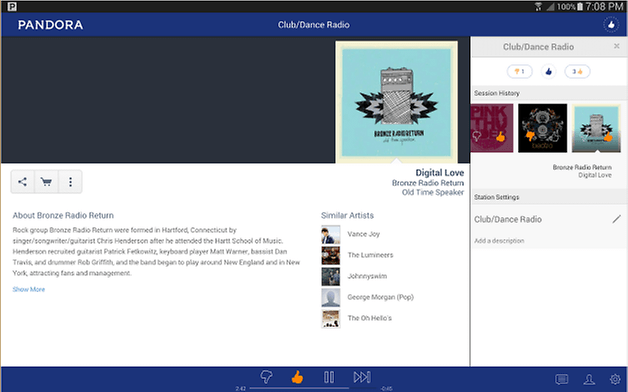Open the chat bubble icon in bottom bar
628x392 pixels.
pyautogui.click(x=562, y=379)
